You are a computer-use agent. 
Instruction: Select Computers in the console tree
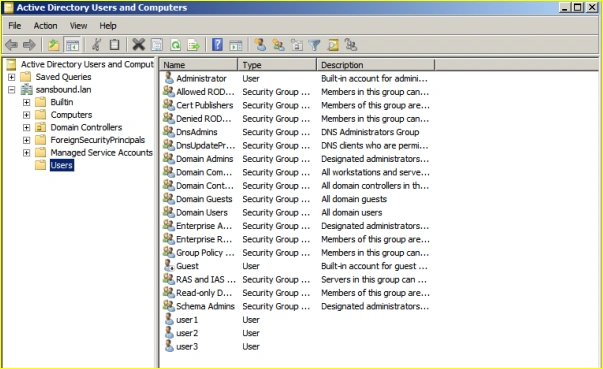(71, 115)
